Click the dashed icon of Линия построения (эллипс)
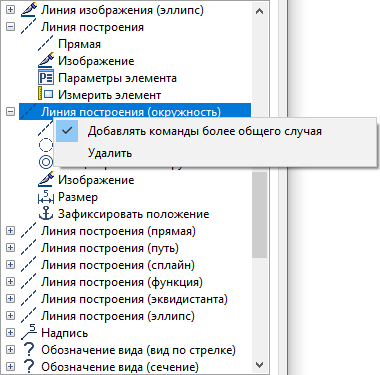 [x=29, y=316]
